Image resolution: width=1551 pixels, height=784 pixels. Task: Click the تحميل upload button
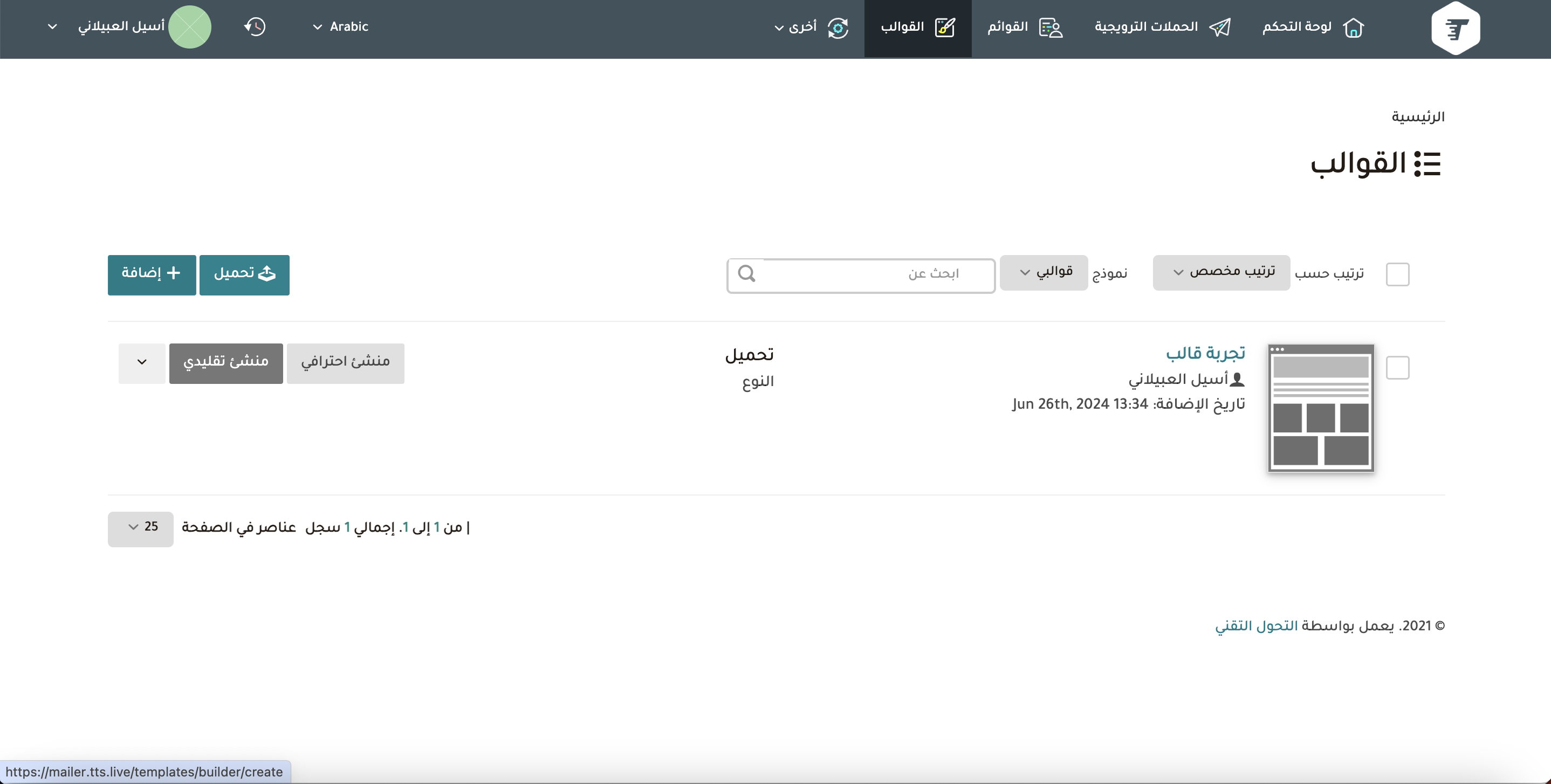point(244,274)
